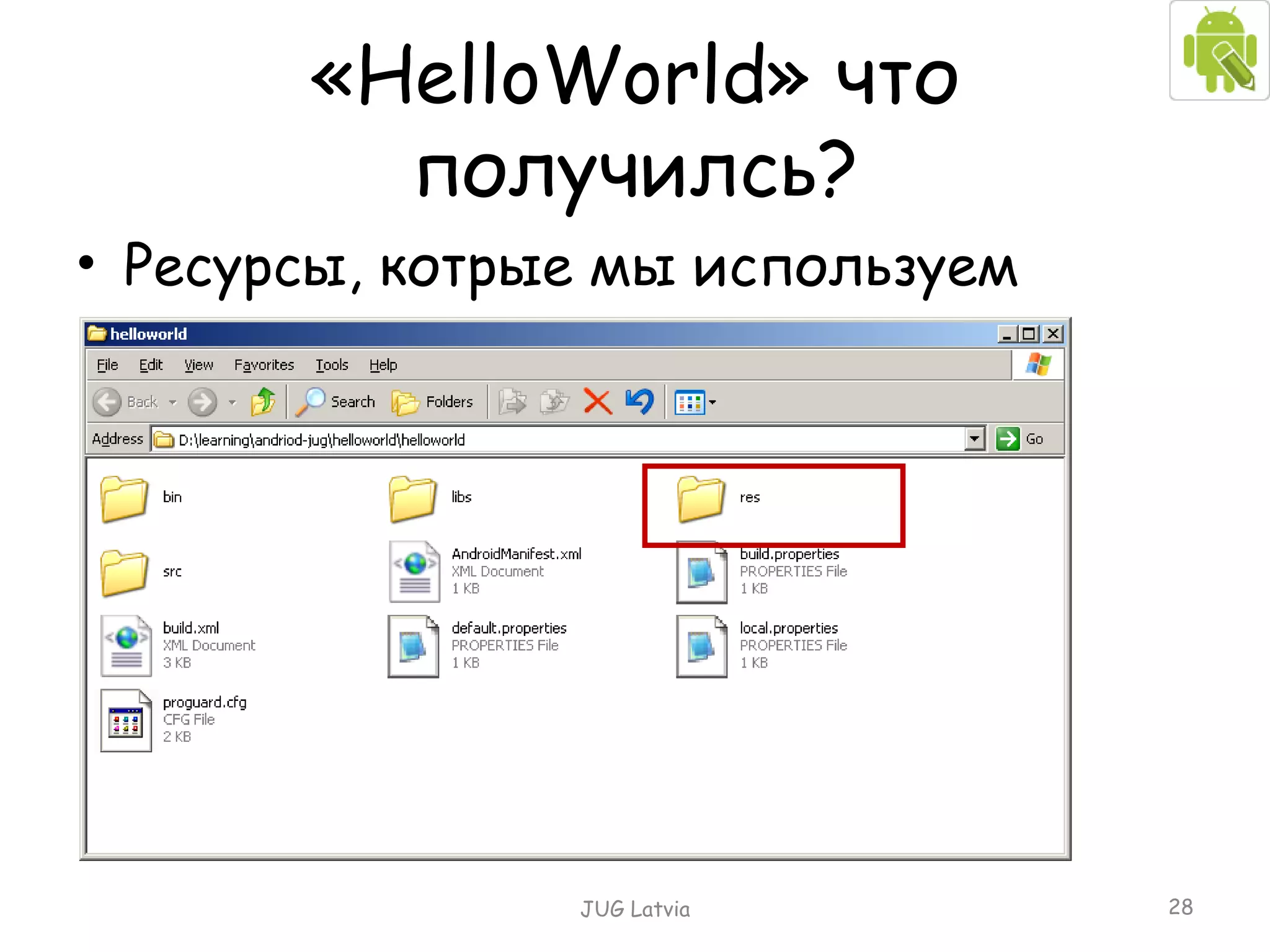This screenshot has height=952, width=1270.
Task: Maximize the helloworld window
Action: tap(1029, 334)
